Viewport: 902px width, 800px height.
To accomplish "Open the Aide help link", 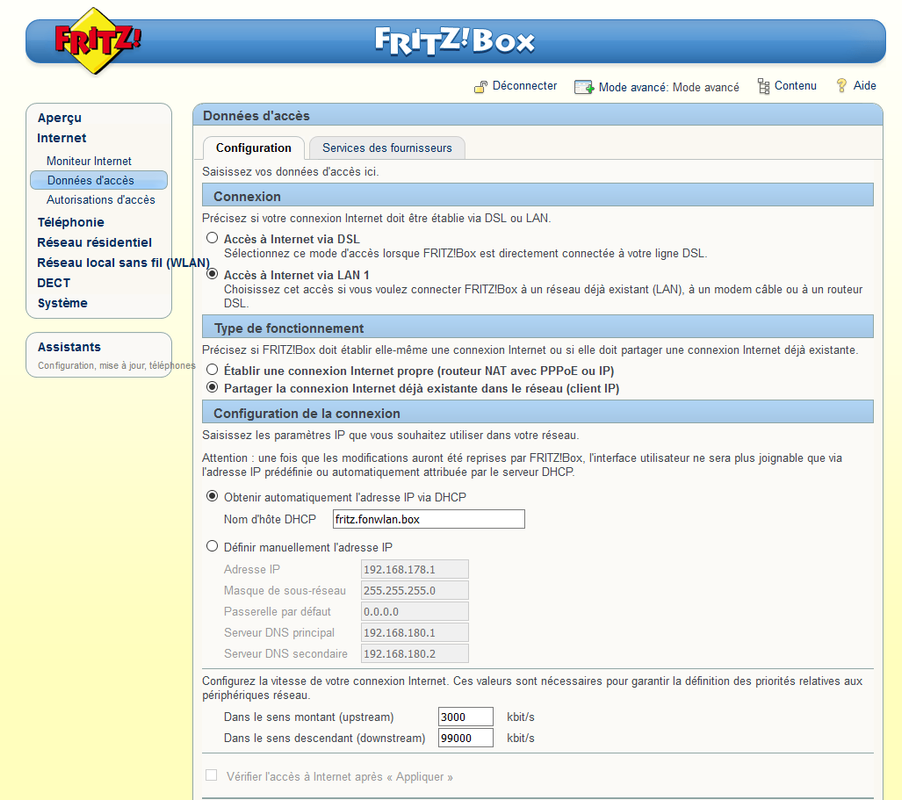I will [865, 86].
